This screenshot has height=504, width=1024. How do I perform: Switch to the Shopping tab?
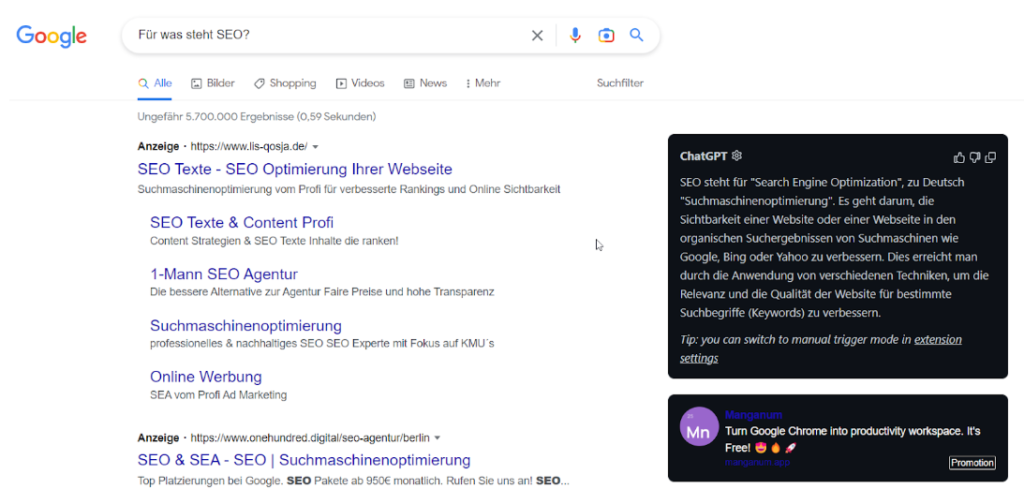[285, 84]
